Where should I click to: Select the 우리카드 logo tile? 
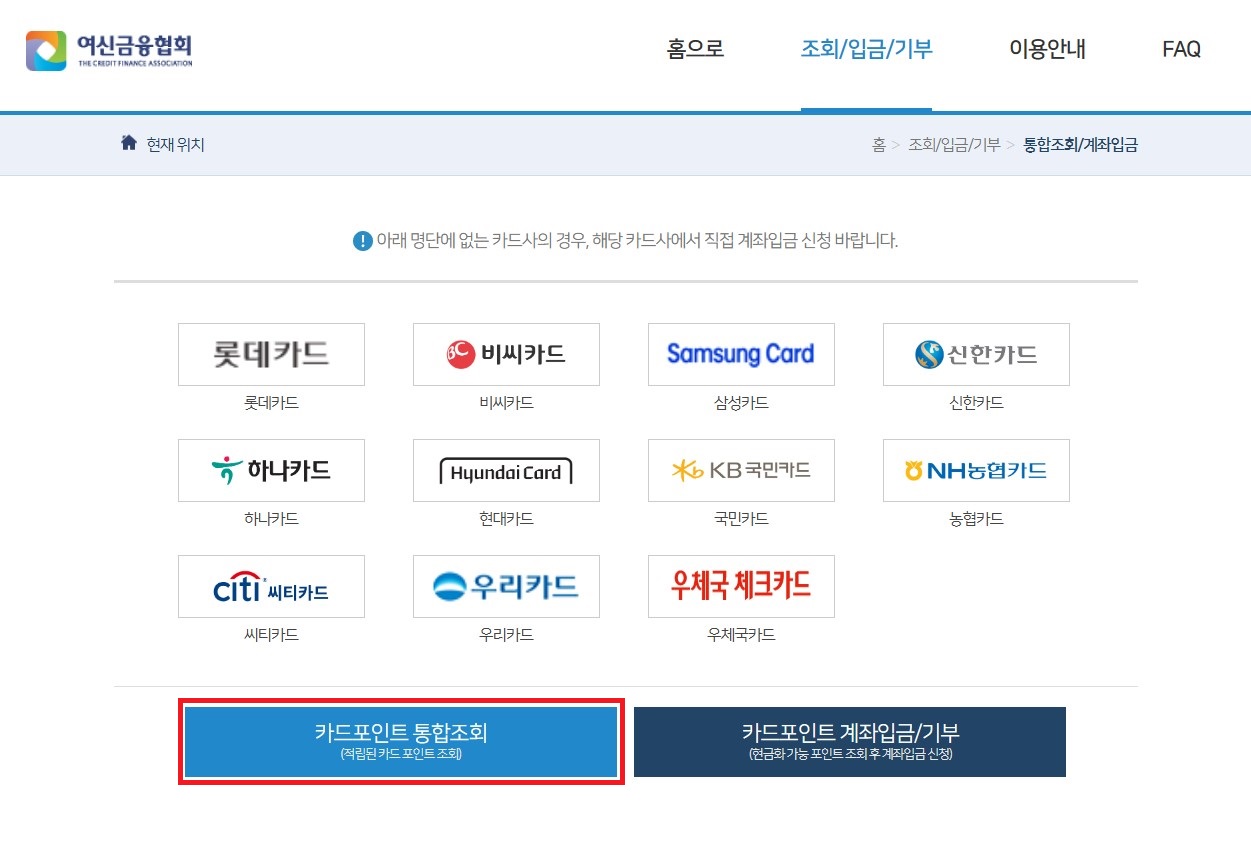pyautogui.click(x=506, y=586)
